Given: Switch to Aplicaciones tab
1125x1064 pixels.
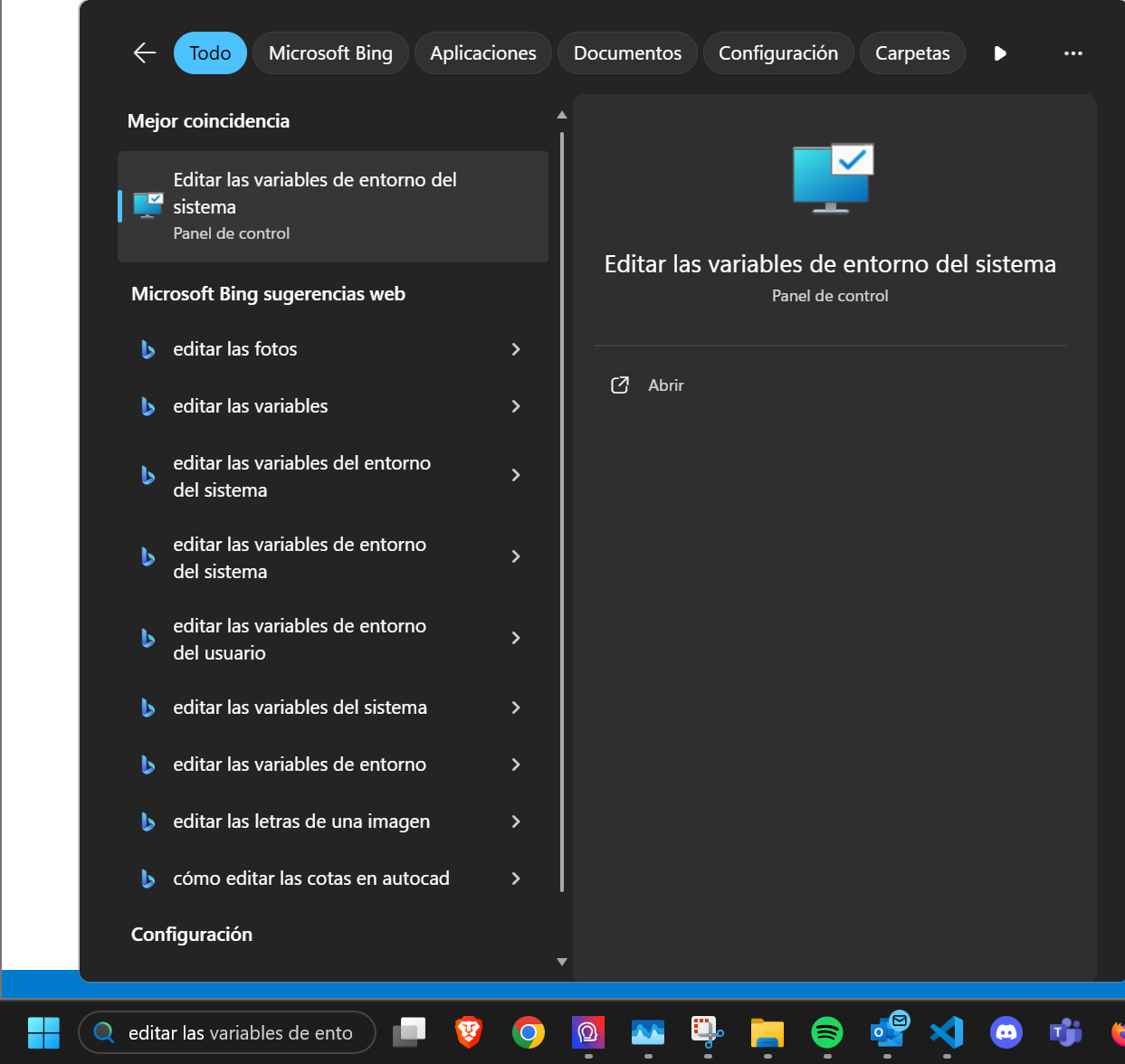Looking at the screenshot, I should click(x=483, y=53).
